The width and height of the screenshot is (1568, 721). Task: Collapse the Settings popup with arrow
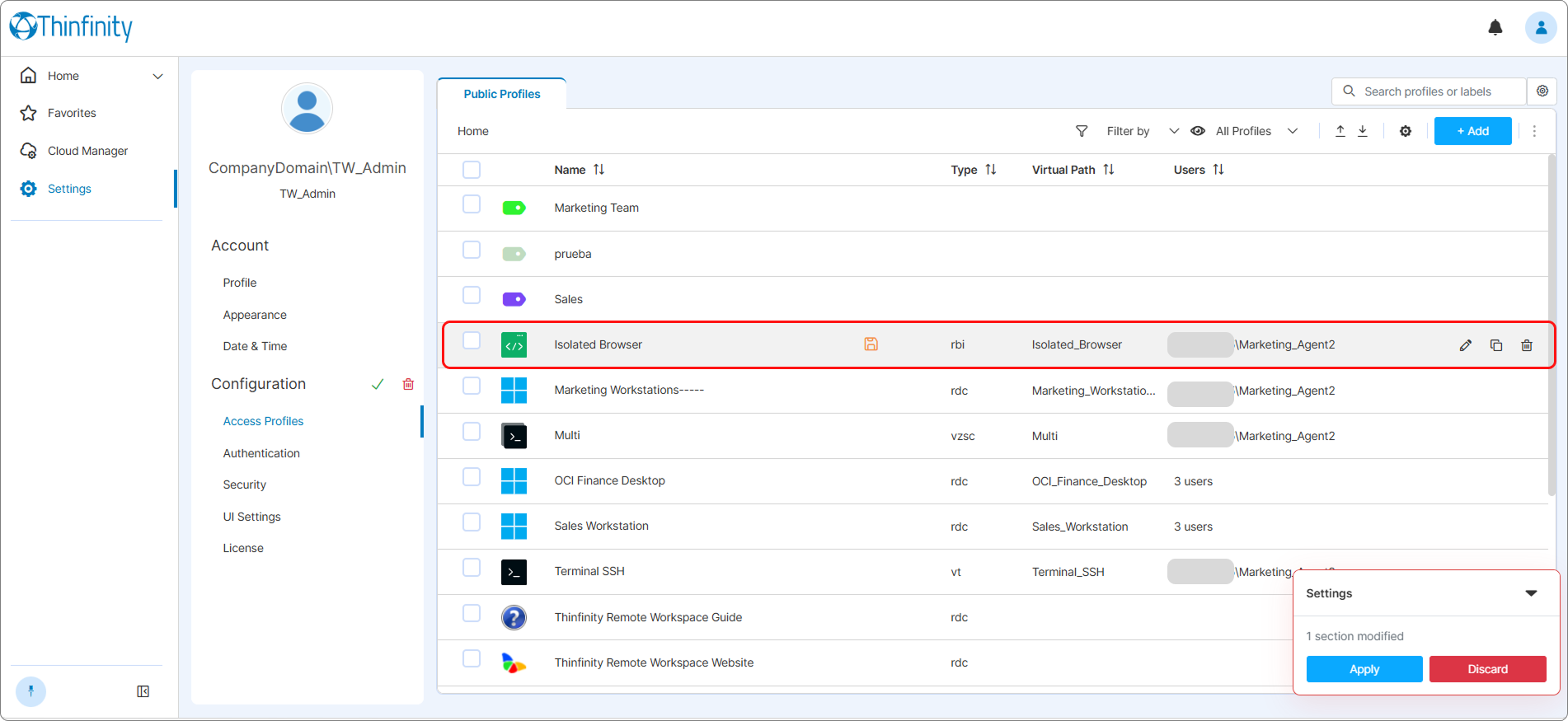coord(1531,593)
